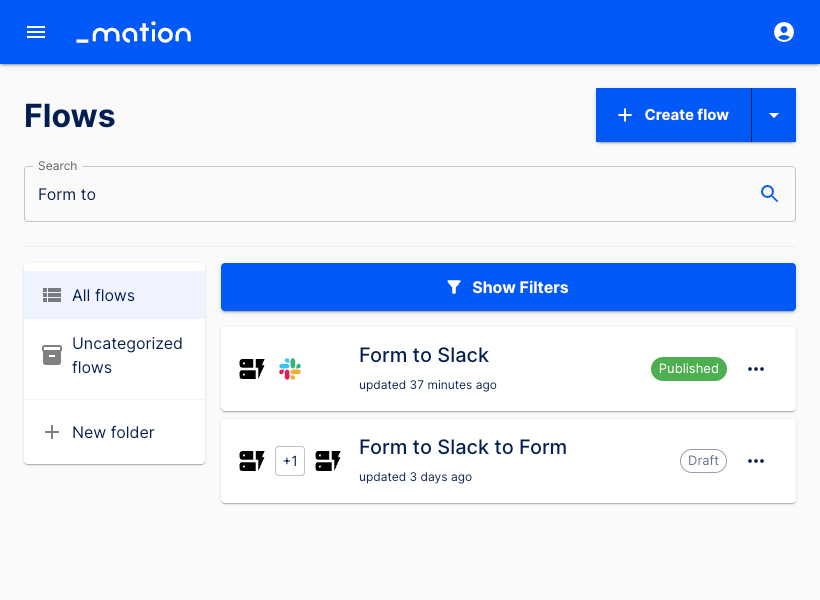Click the Slack icon on Form to Slack

click(x=290, y=369)
